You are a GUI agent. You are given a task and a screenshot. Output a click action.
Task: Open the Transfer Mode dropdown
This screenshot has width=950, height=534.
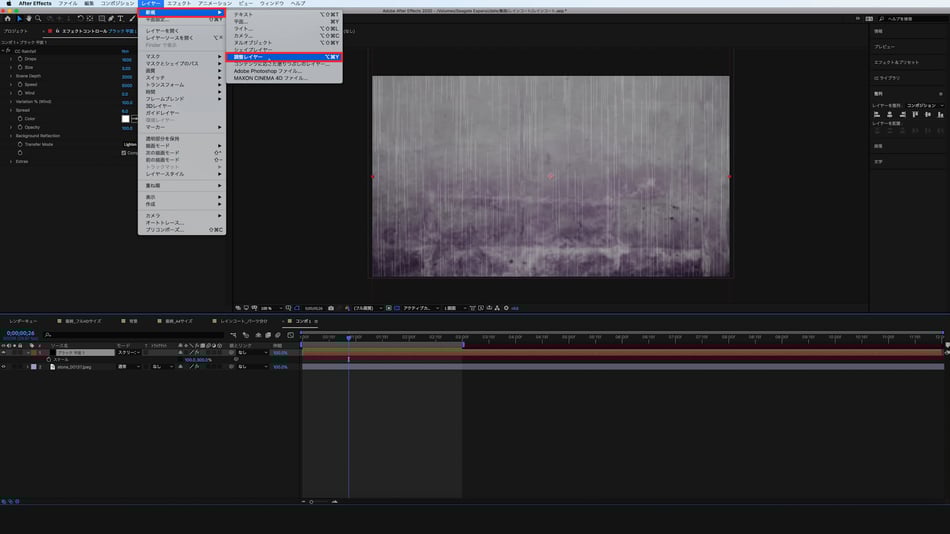(x=130, y=144)
